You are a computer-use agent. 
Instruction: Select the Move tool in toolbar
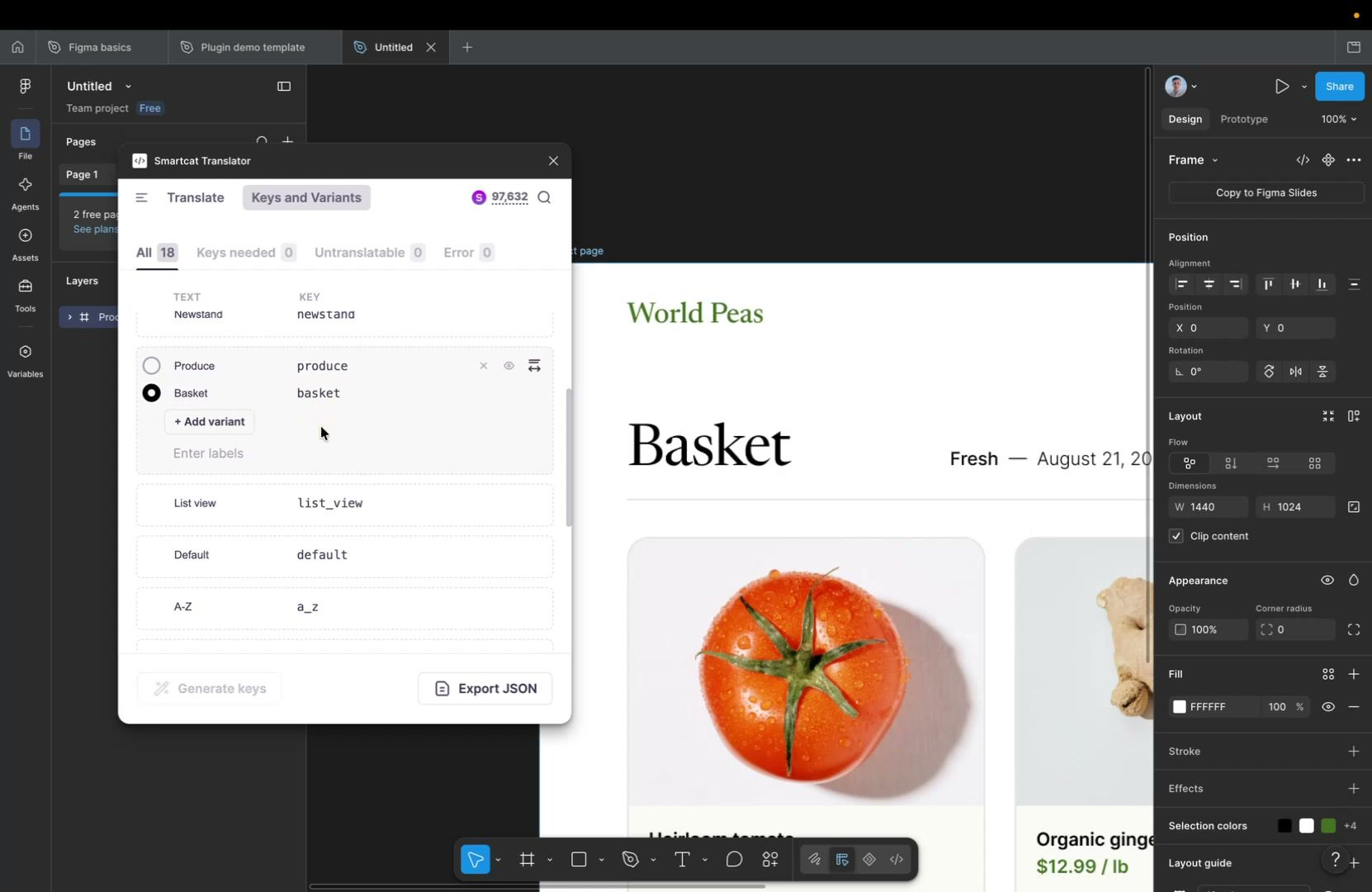coord(475,860)
